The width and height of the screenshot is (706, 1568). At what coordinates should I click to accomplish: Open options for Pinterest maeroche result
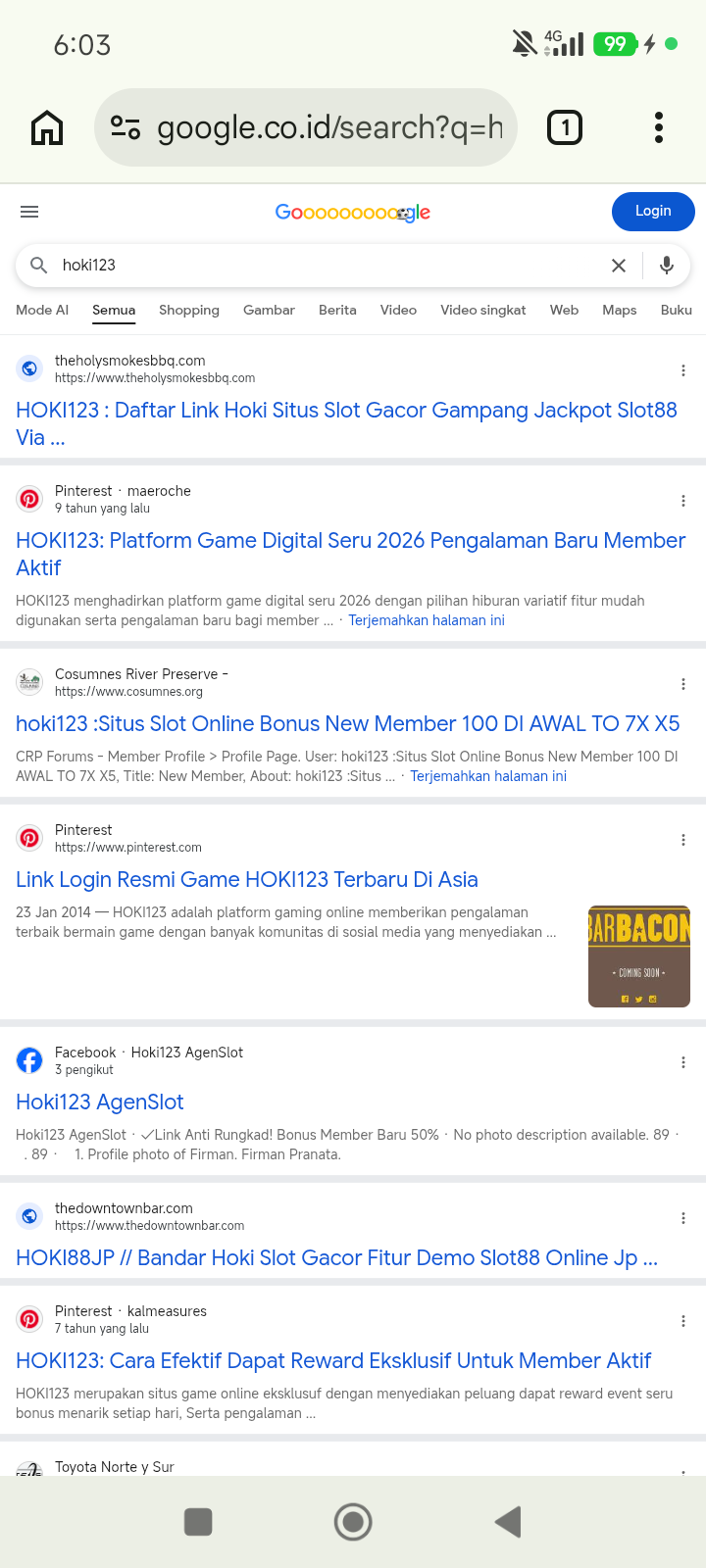[x=683, y=501]
